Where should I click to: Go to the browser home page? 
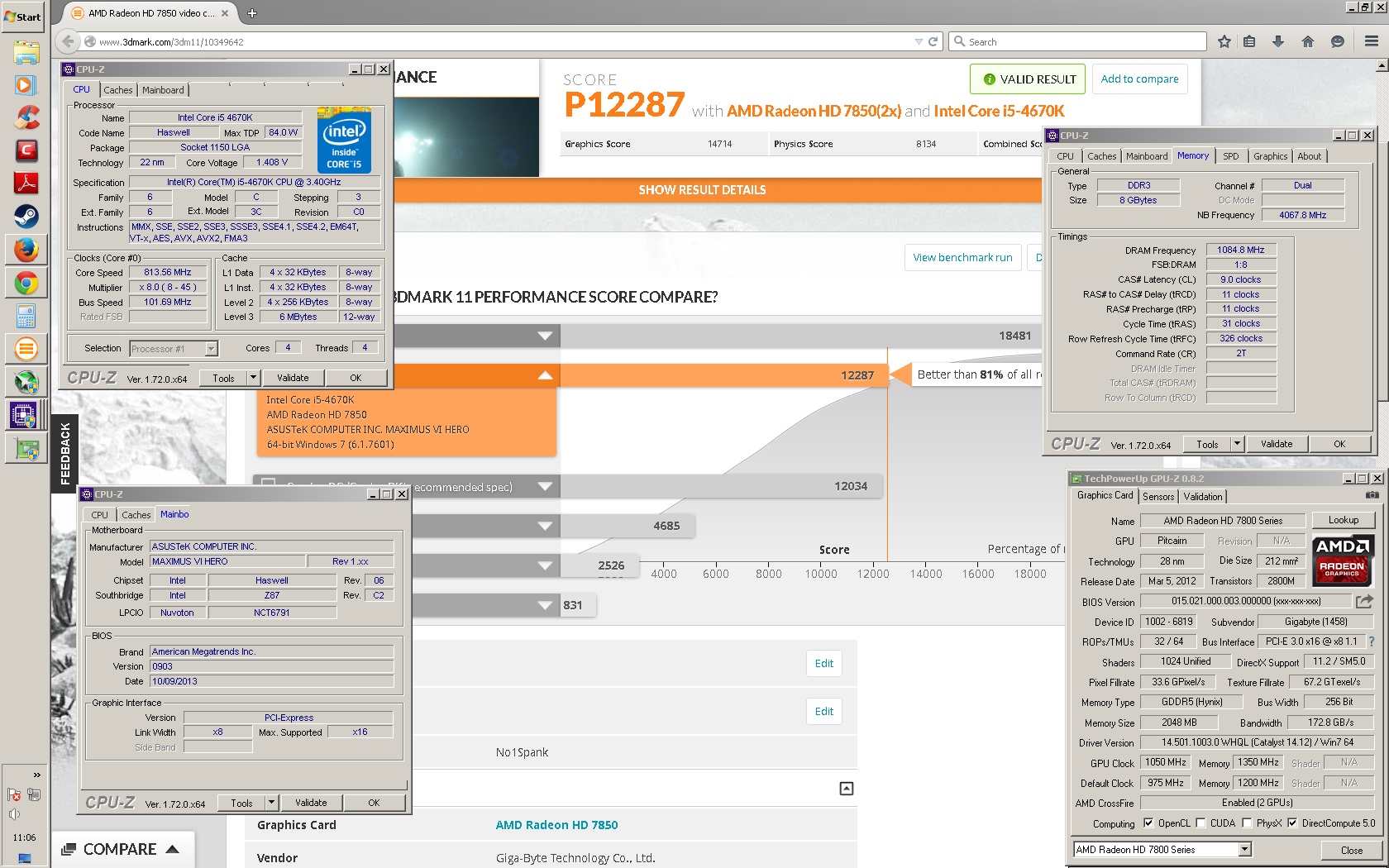(1308, 41)
